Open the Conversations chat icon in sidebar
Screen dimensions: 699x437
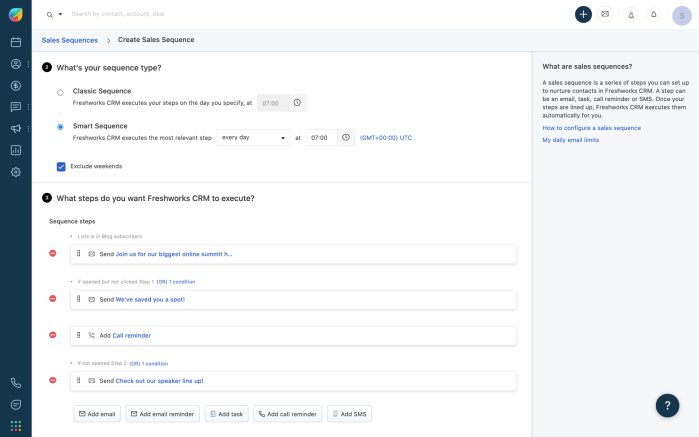pyautogui.click(x=16, y=107)
